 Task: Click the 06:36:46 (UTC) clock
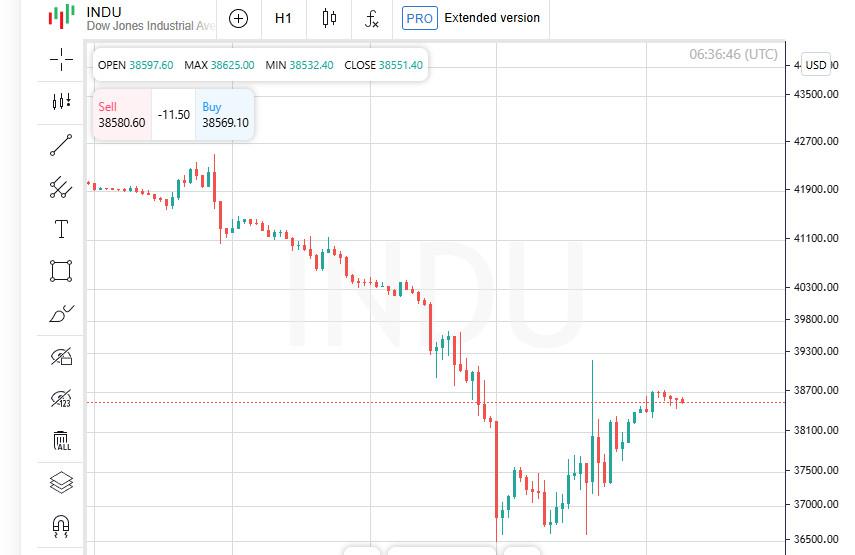(x=733, y=54)
